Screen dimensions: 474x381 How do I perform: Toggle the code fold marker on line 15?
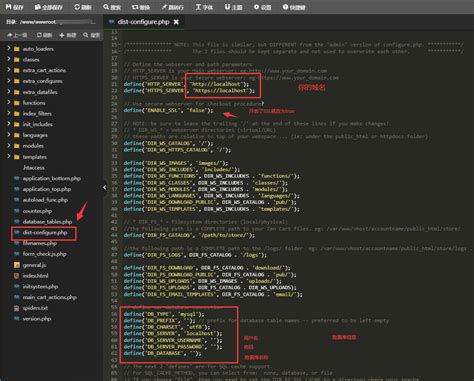[x=120, y=45]
